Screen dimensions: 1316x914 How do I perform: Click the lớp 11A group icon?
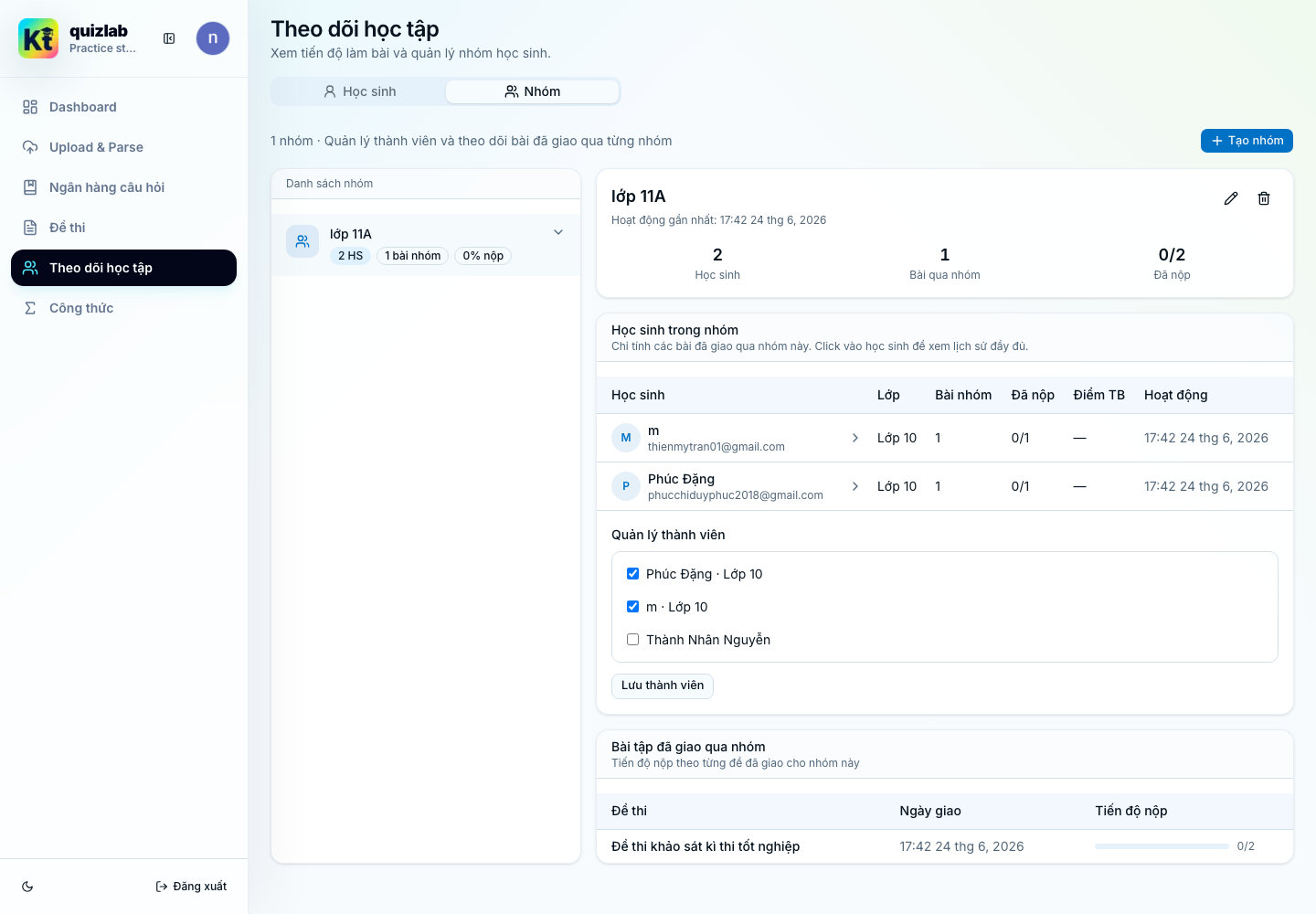(x=302, y=241)
